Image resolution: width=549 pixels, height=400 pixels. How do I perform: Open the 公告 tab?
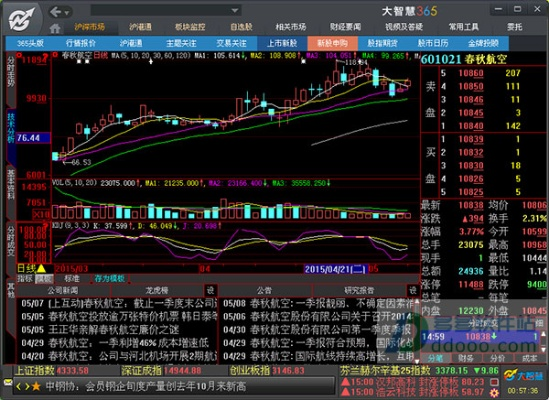[x=264, y=290]
